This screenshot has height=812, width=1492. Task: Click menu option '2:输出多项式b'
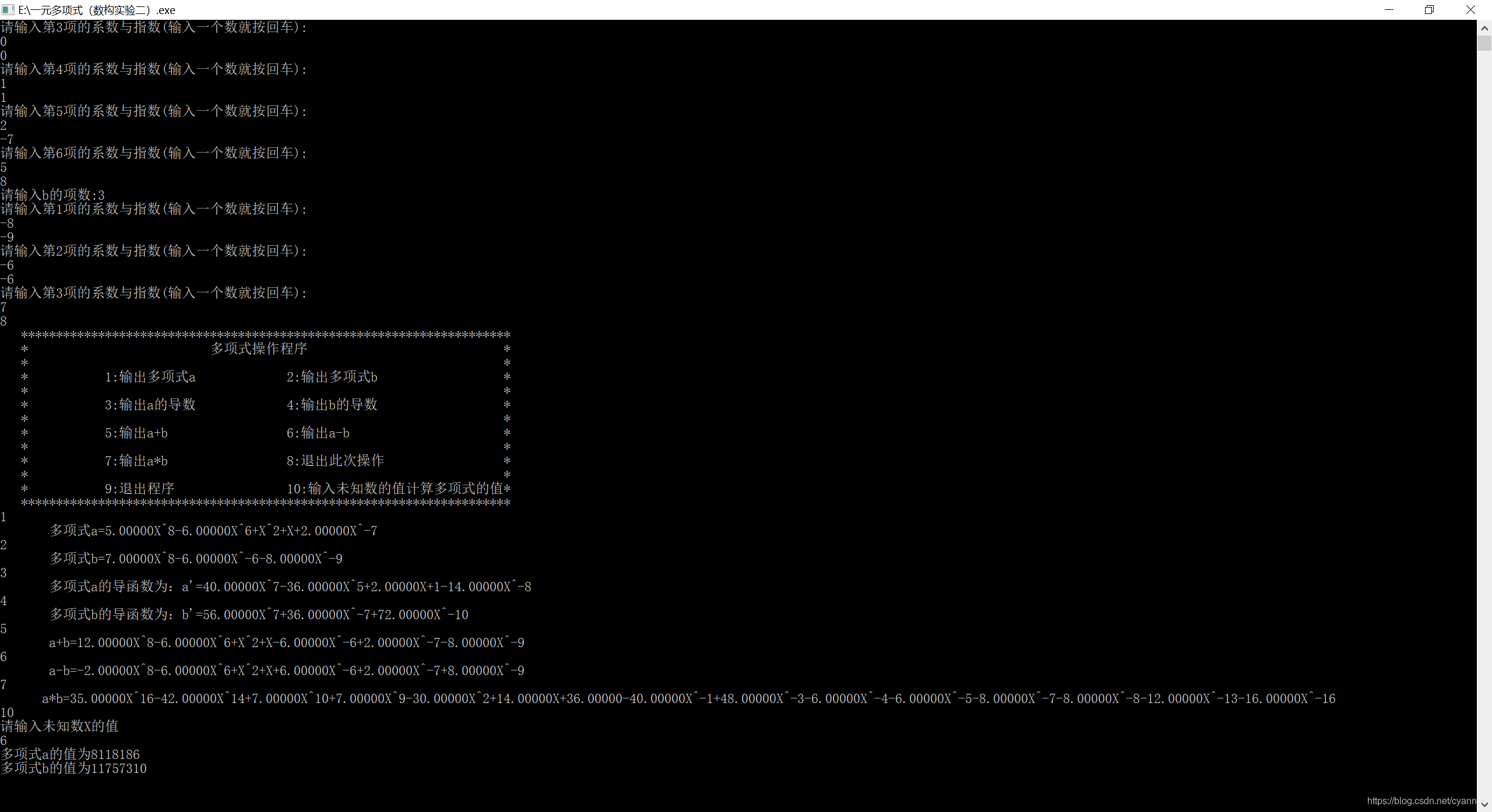tap(332, 377)
